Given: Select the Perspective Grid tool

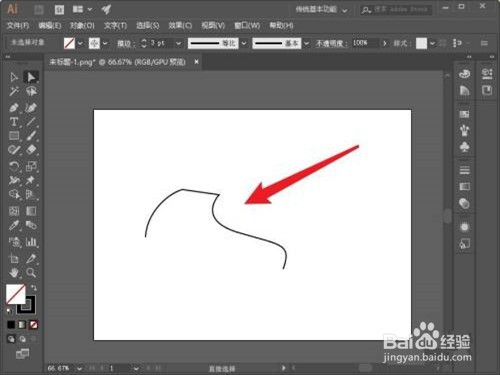Looking at the screenshot, I should tap(31, 194).
